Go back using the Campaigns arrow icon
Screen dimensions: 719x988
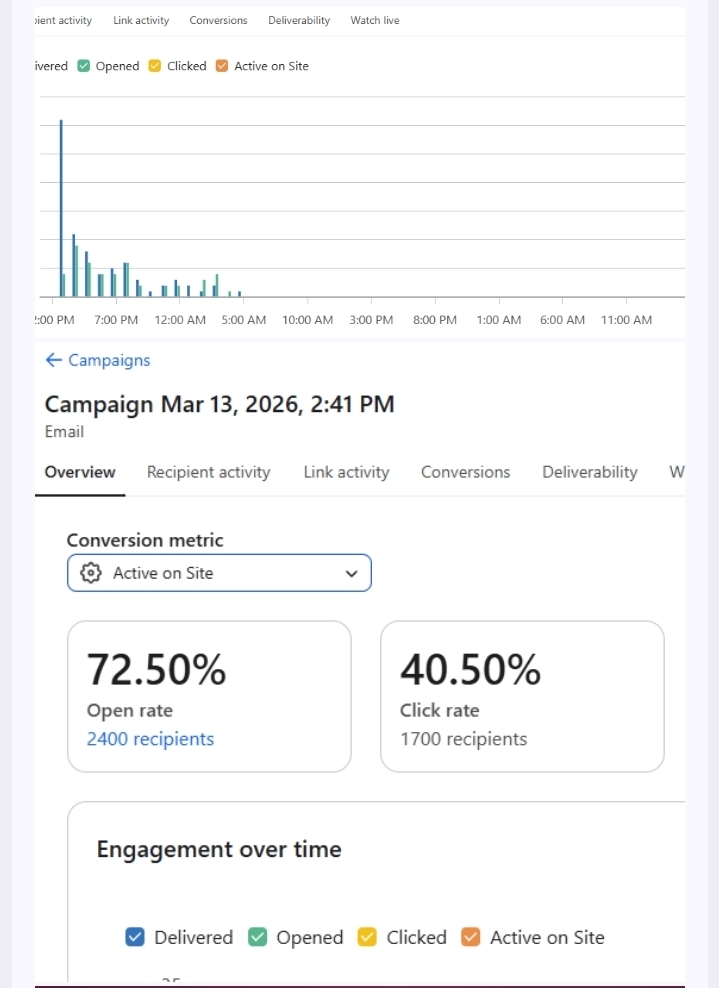point(54,360)
